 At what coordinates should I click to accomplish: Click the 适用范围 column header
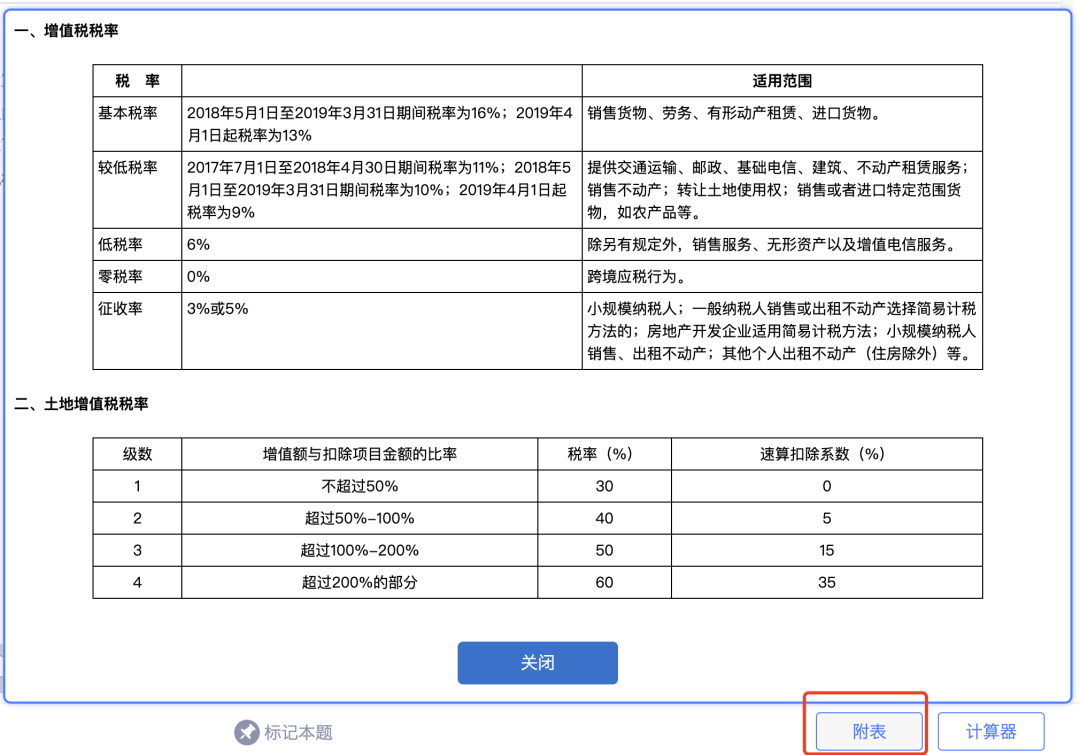[x=782, y=81]
